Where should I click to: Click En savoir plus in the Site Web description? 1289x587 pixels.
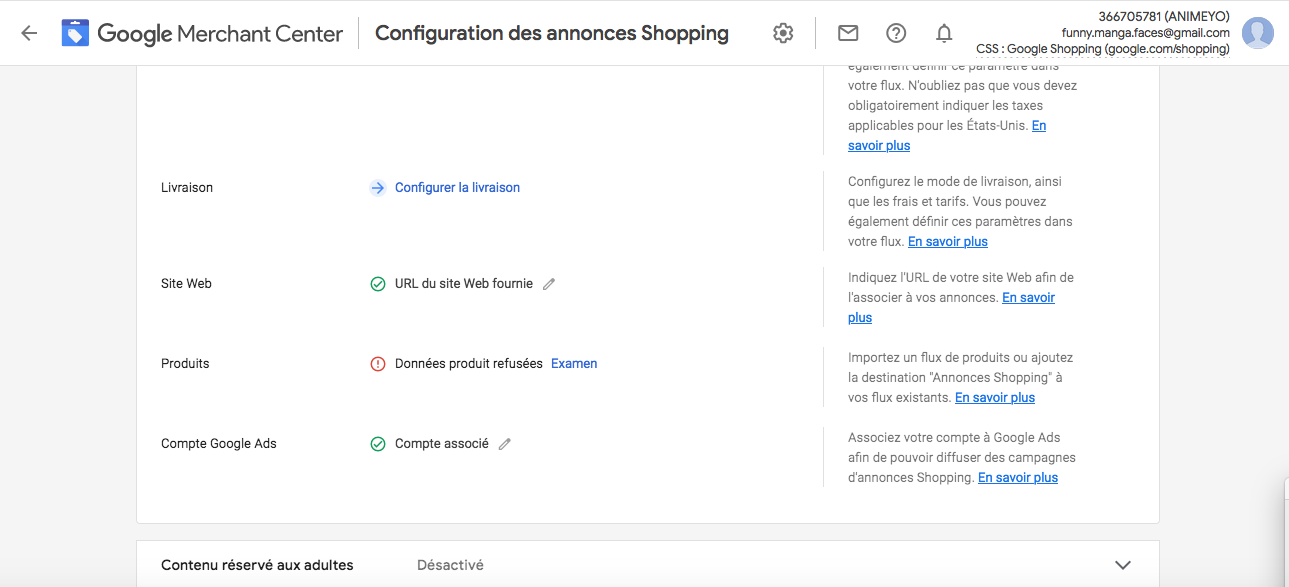click(x=1028, y=297)
